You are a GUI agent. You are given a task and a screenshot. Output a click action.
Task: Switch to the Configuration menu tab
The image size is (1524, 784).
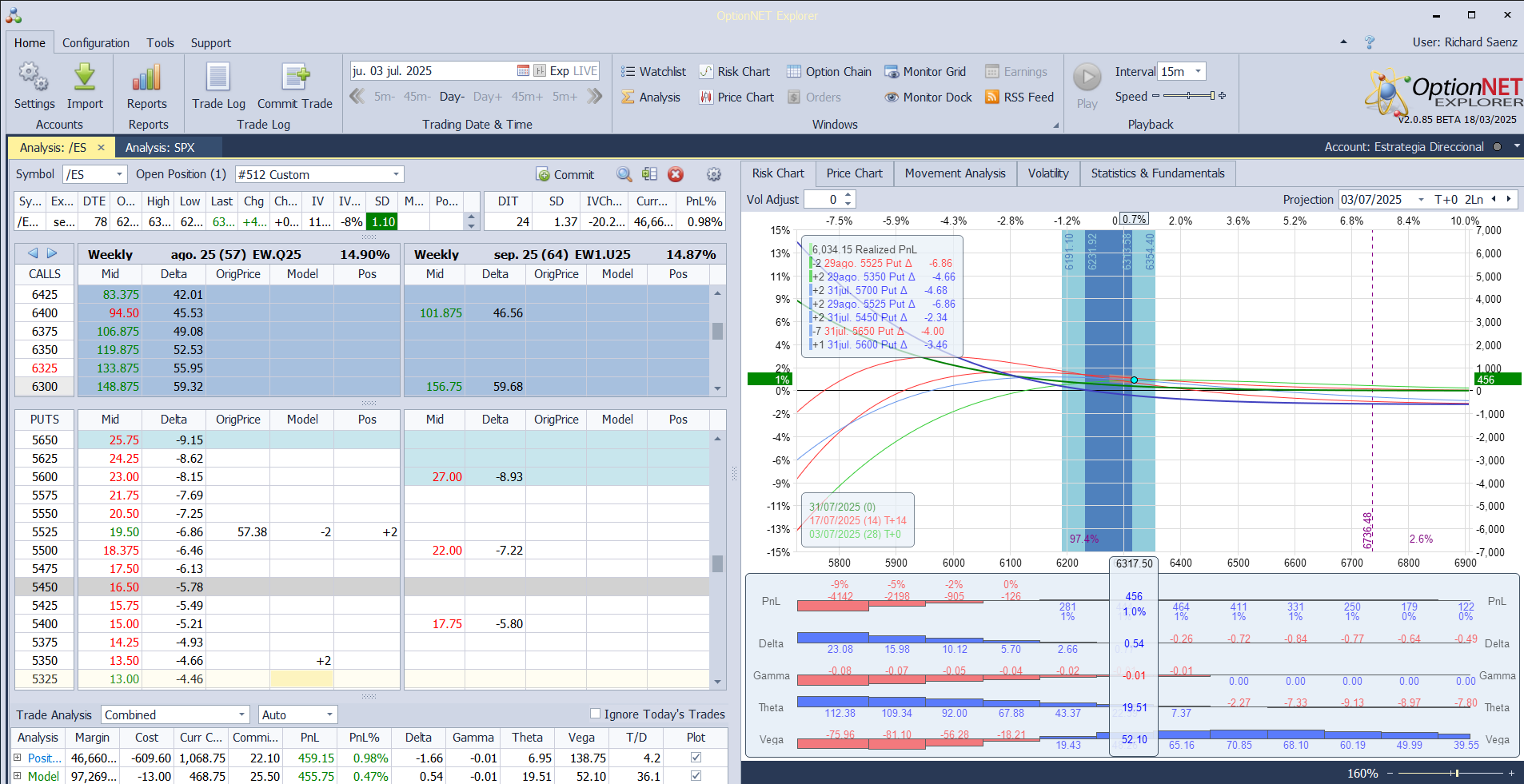(x=96, y=43)
